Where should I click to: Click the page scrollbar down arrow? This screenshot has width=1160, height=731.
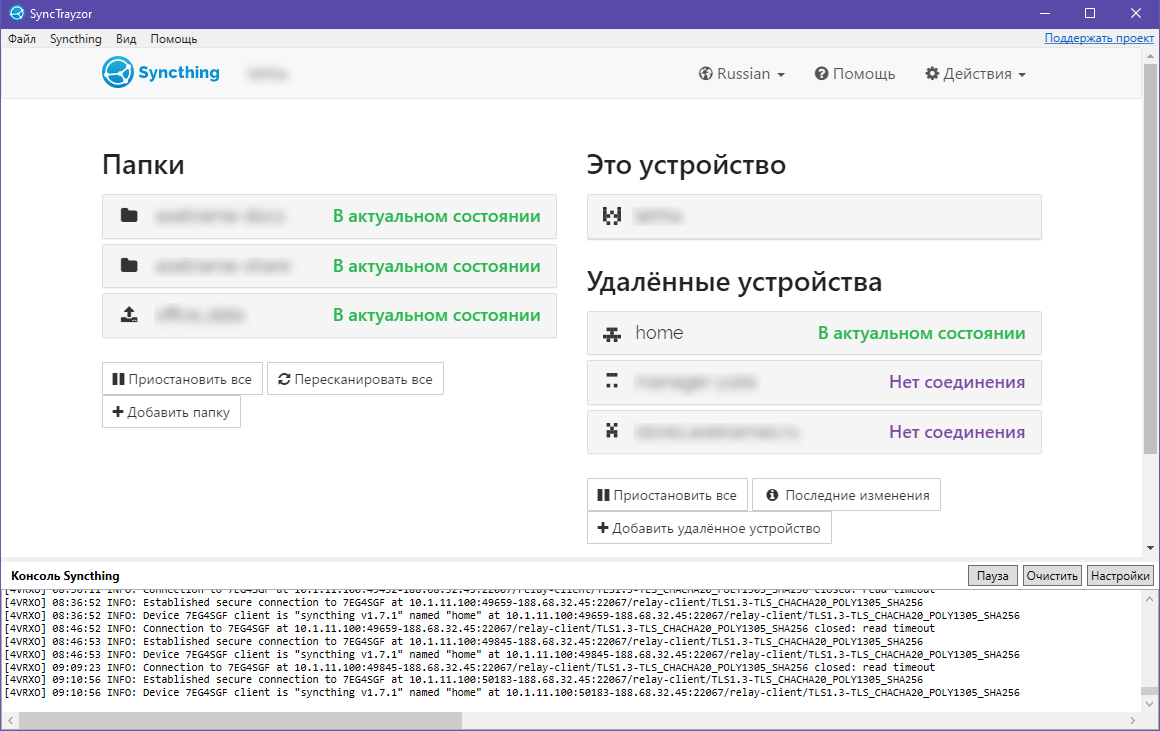[x=1150, y=548]
